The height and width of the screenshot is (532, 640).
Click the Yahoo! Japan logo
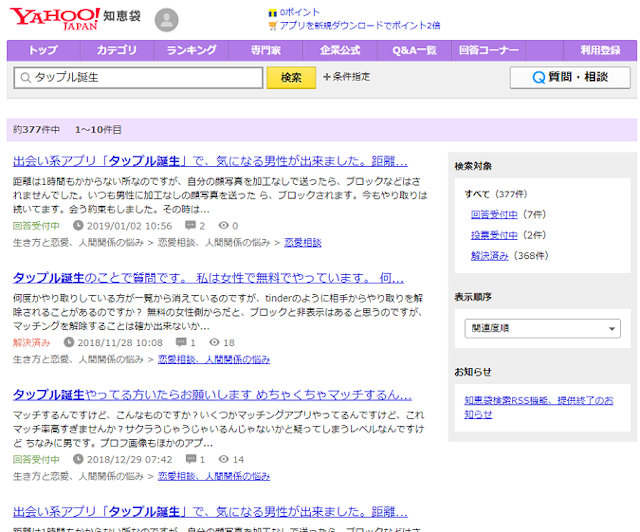click(55, 19)
